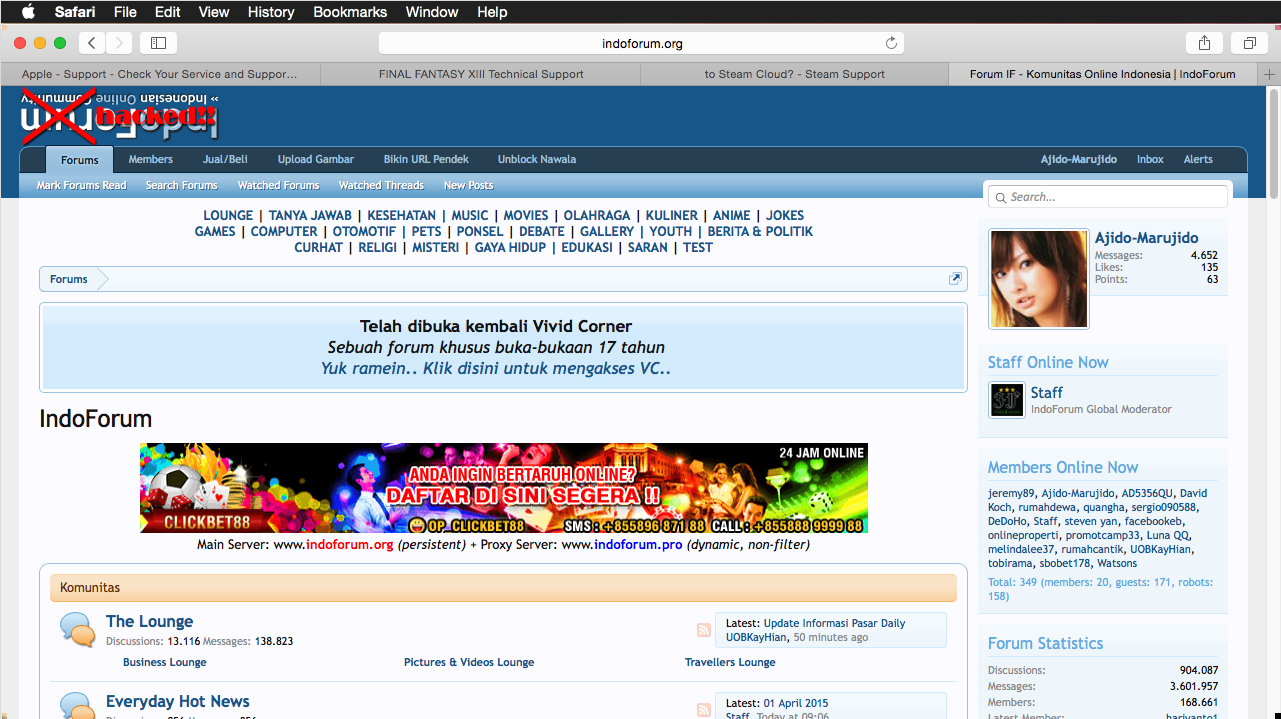Select Forums navigation tab
Image resolution: width=1281 pixels, height=719 pixels.
(x=80, y=160)
